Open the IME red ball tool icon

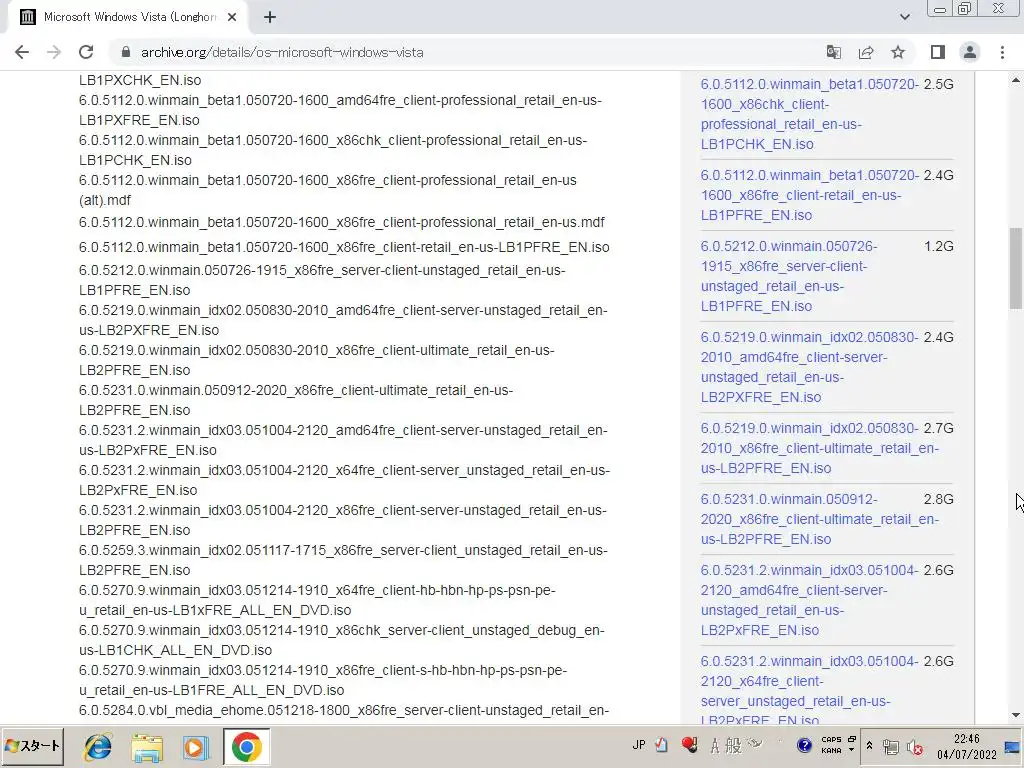689,745
